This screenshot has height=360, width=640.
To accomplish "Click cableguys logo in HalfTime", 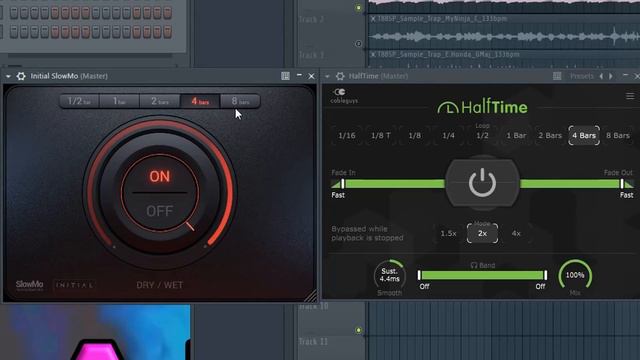I will [344, 96].
